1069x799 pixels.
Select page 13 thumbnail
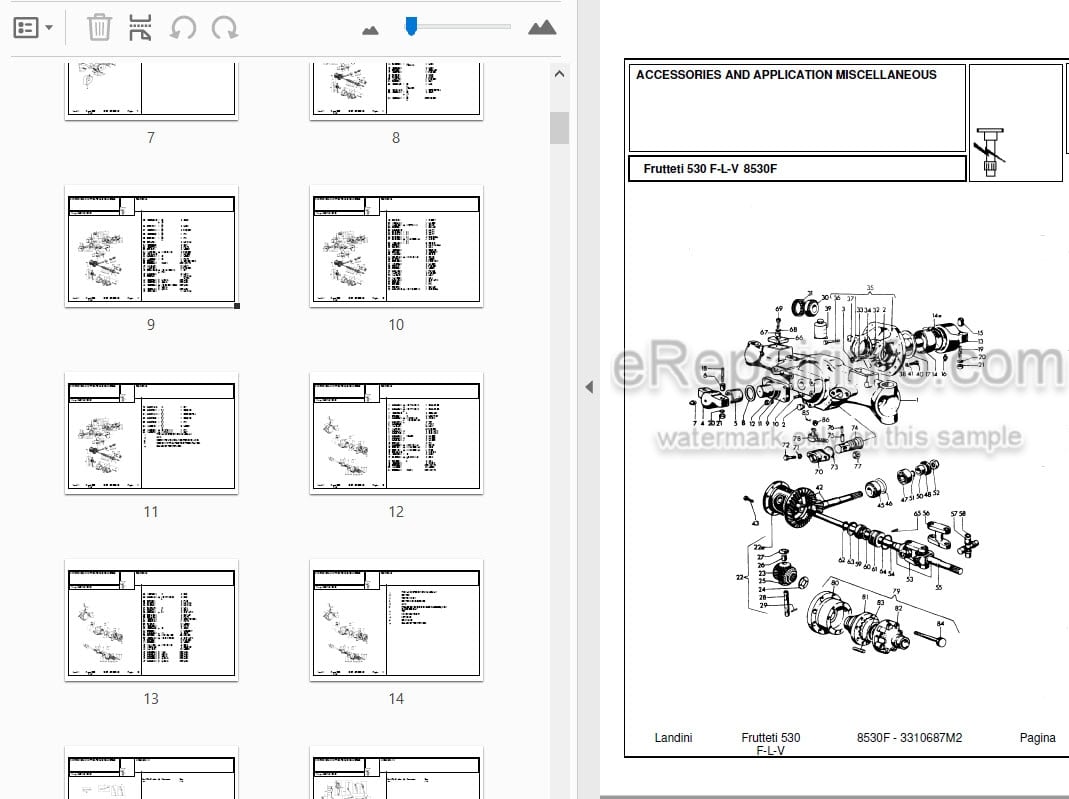(151, 620)
